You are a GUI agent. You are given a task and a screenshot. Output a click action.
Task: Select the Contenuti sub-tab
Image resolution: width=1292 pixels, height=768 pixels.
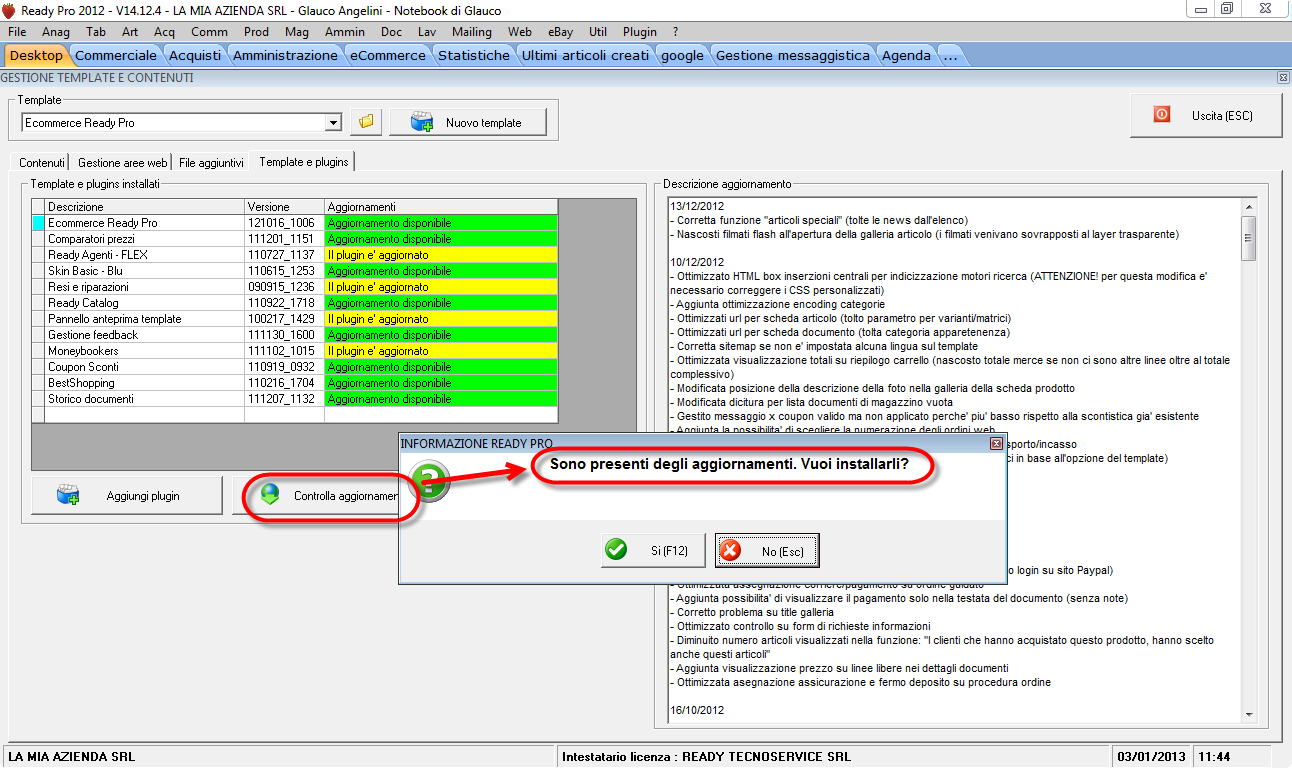pos(42,162)
